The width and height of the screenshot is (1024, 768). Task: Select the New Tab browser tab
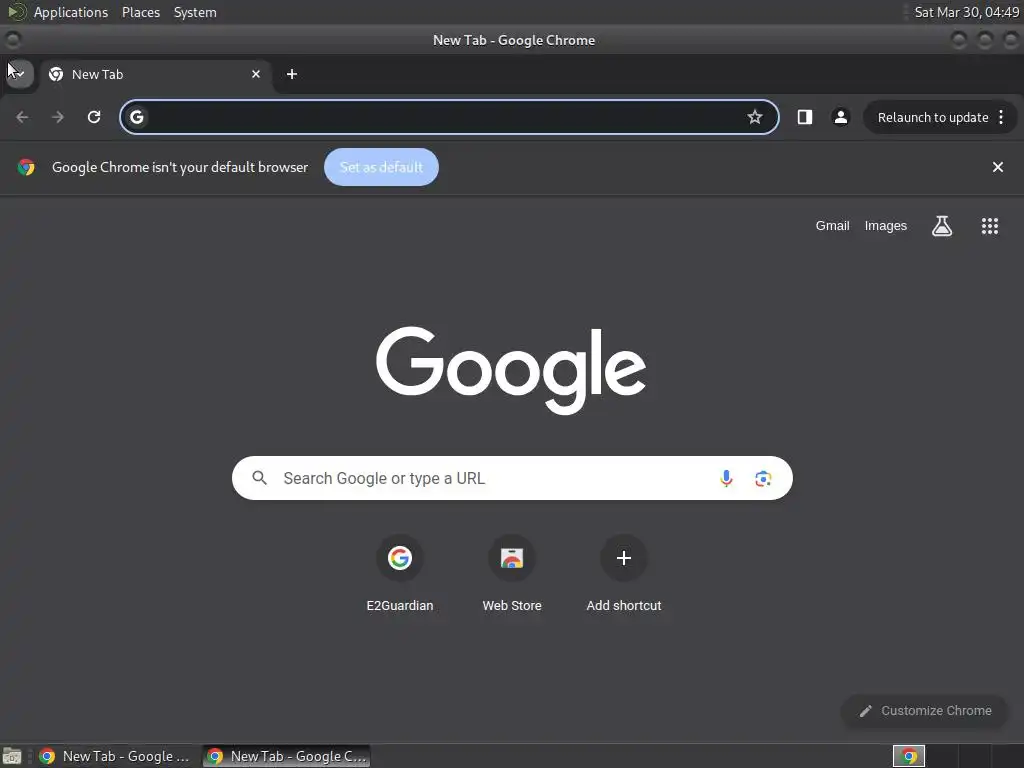(155, 74)
